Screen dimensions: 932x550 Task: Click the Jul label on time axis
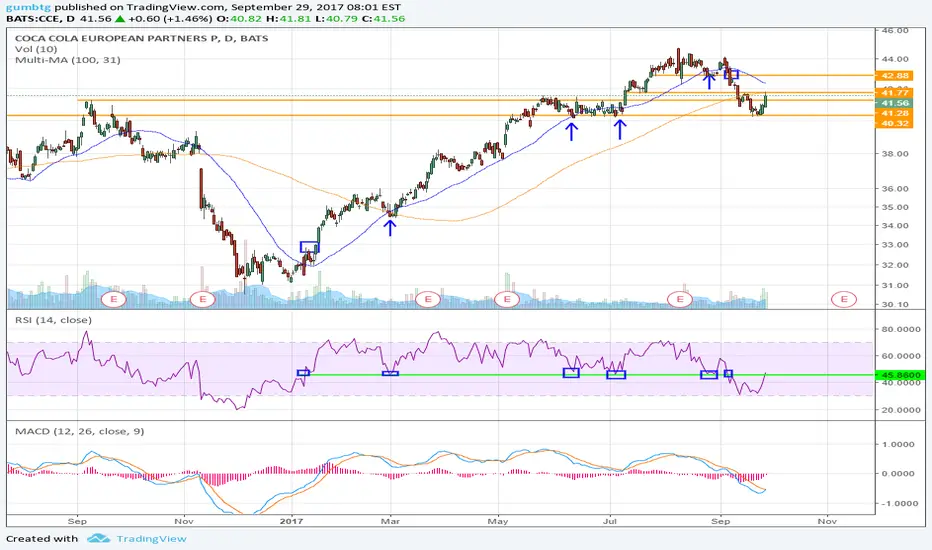tap(609, 521)
